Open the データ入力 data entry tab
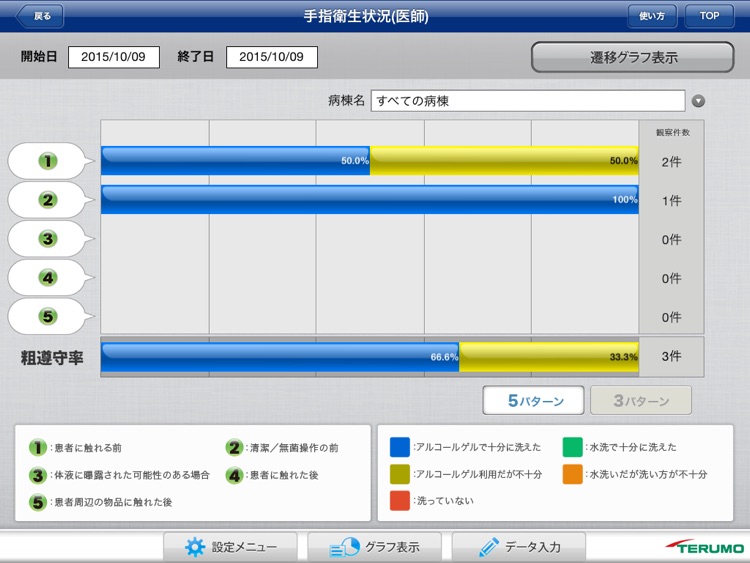The height and width of the screenshot is (563, 750). pyautogui.click(x=519, y=547)
